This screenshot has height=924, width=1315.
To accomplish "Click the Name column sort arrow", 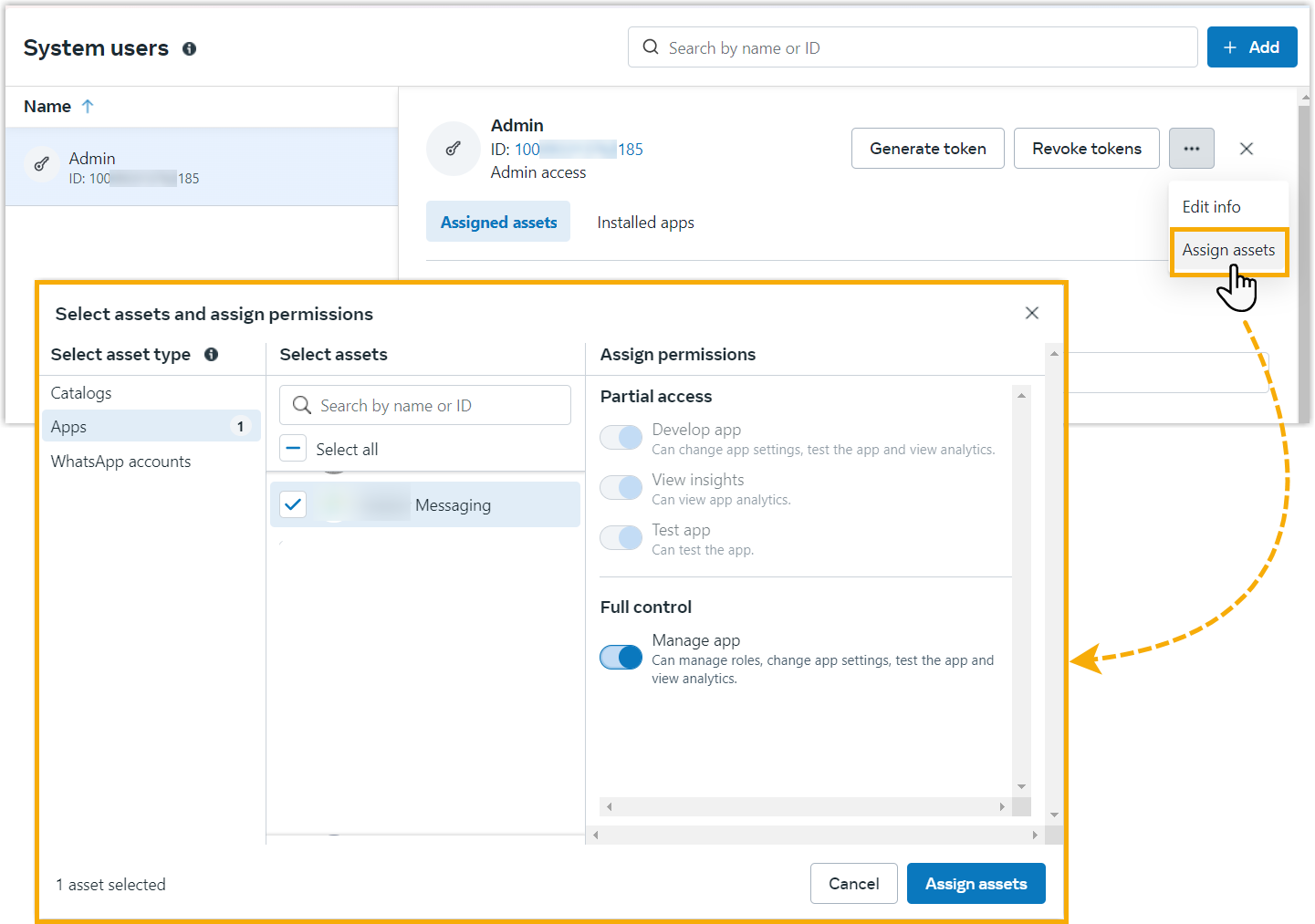I will tap(88, 106).
